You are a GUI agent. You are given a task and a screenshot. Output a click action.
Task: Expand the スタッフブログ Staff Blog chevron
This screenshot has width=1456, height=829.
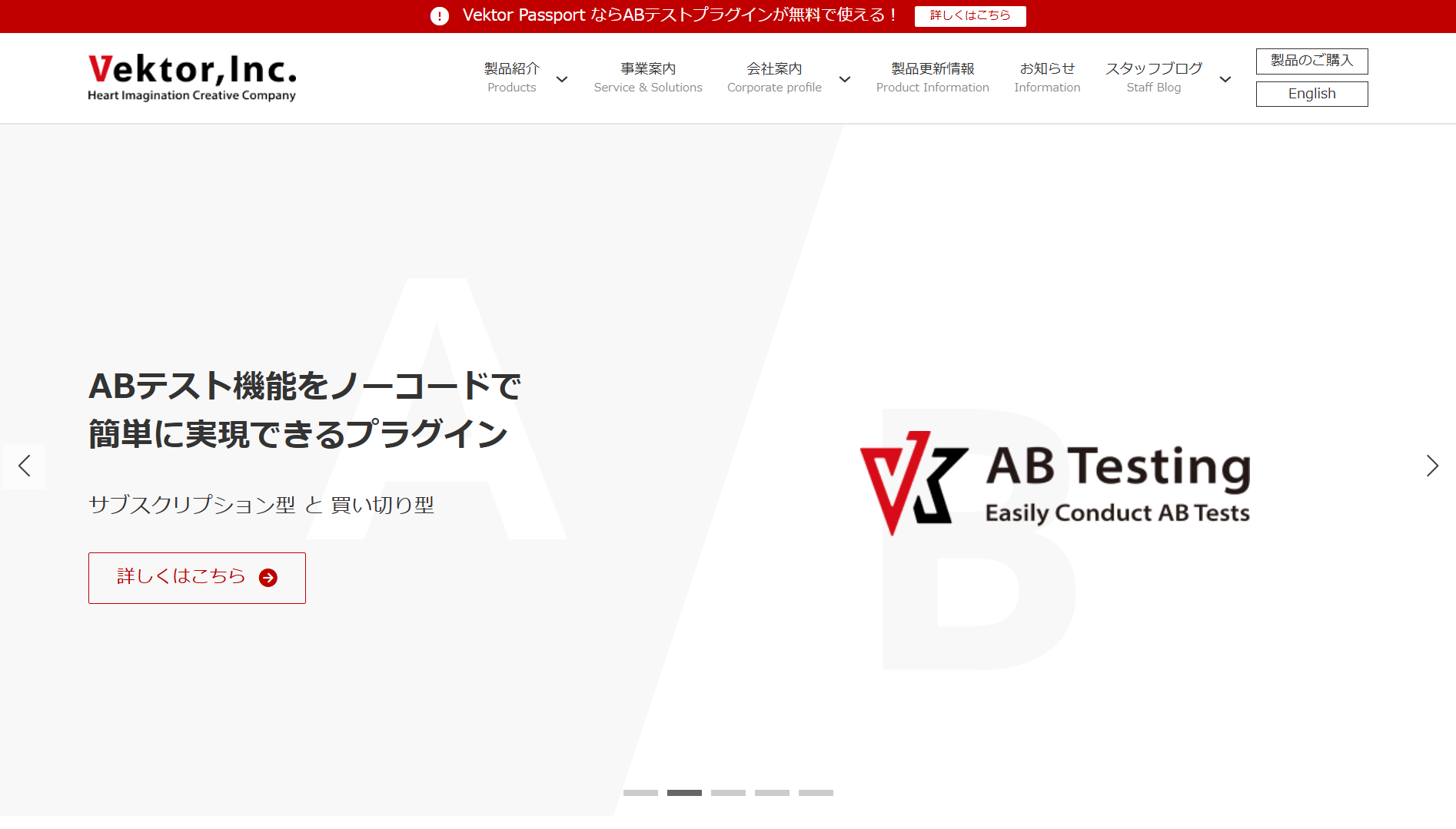point(1225,79)
